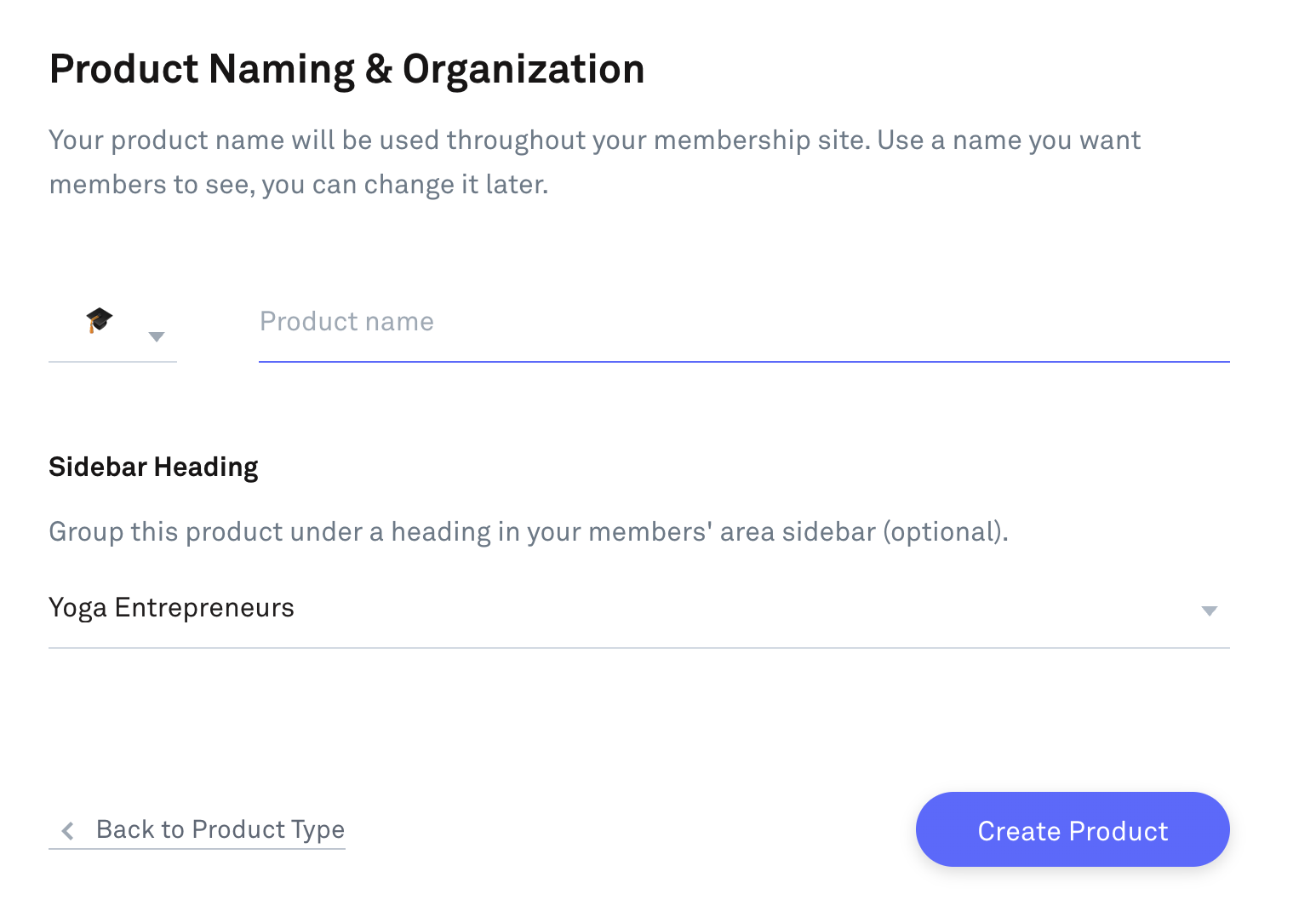This screenshot has height=923, width=1316.
Task: Click 'you can change it later' text
Action: [x=404, y=185]
